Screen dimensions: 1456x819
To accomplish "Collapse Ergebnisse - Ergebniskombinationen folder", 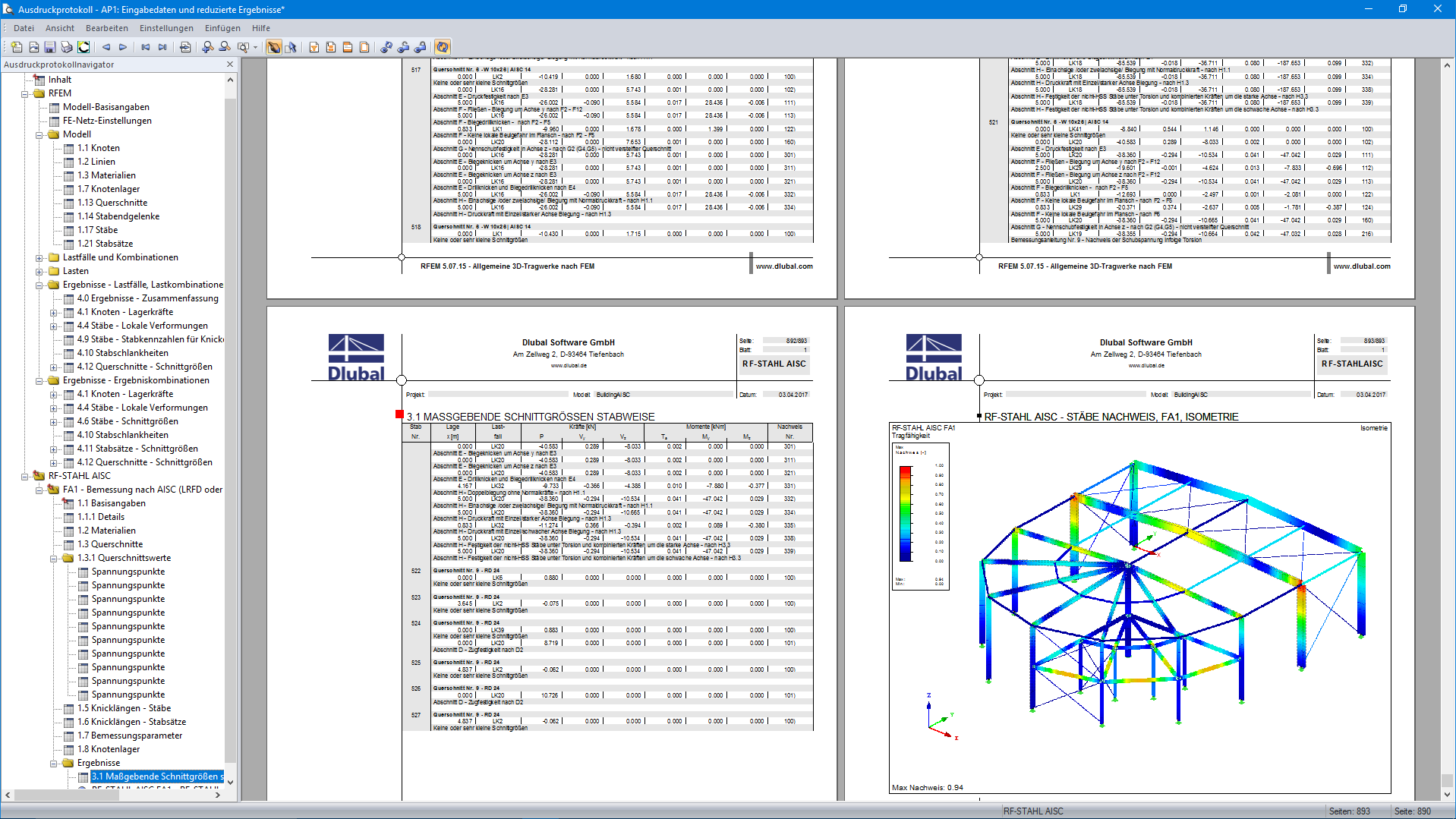I will (39, 381).
